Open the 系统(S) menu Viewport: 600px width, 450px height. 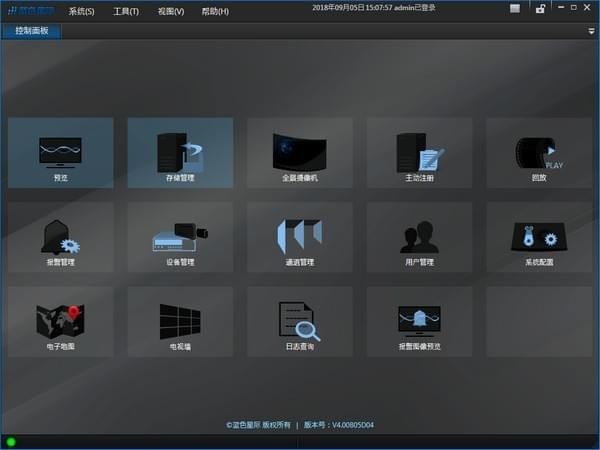point(82,11)
